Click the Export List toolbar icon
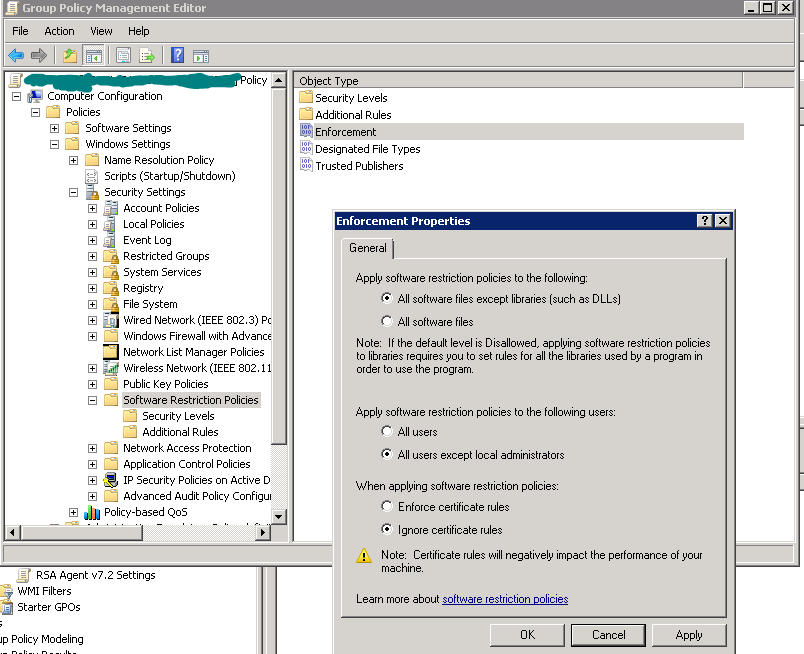 [x=147, y=55]
